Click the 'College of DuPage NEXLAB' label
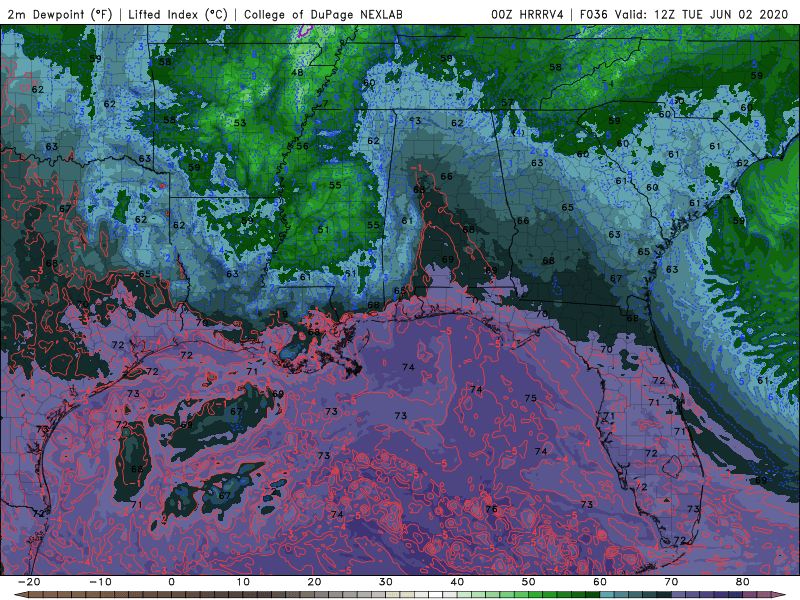800x600 pixels. (x=323, y=14)
